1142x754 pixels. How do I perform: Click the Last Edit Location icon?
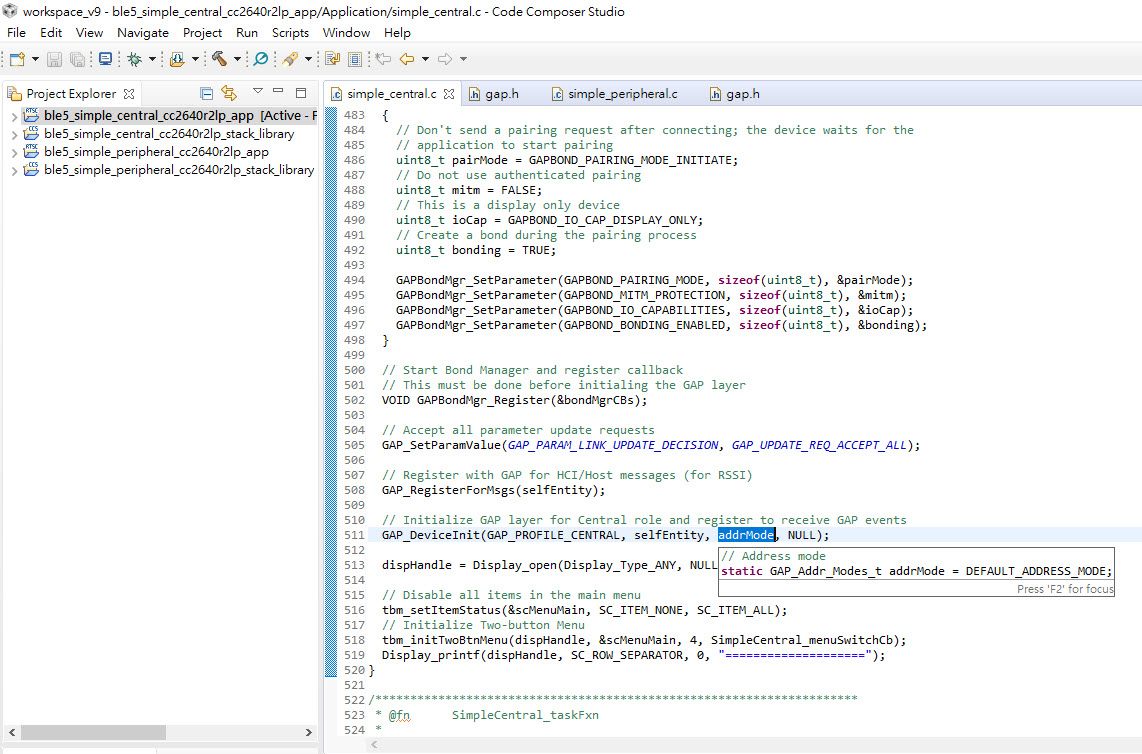(x=382, y=60)
